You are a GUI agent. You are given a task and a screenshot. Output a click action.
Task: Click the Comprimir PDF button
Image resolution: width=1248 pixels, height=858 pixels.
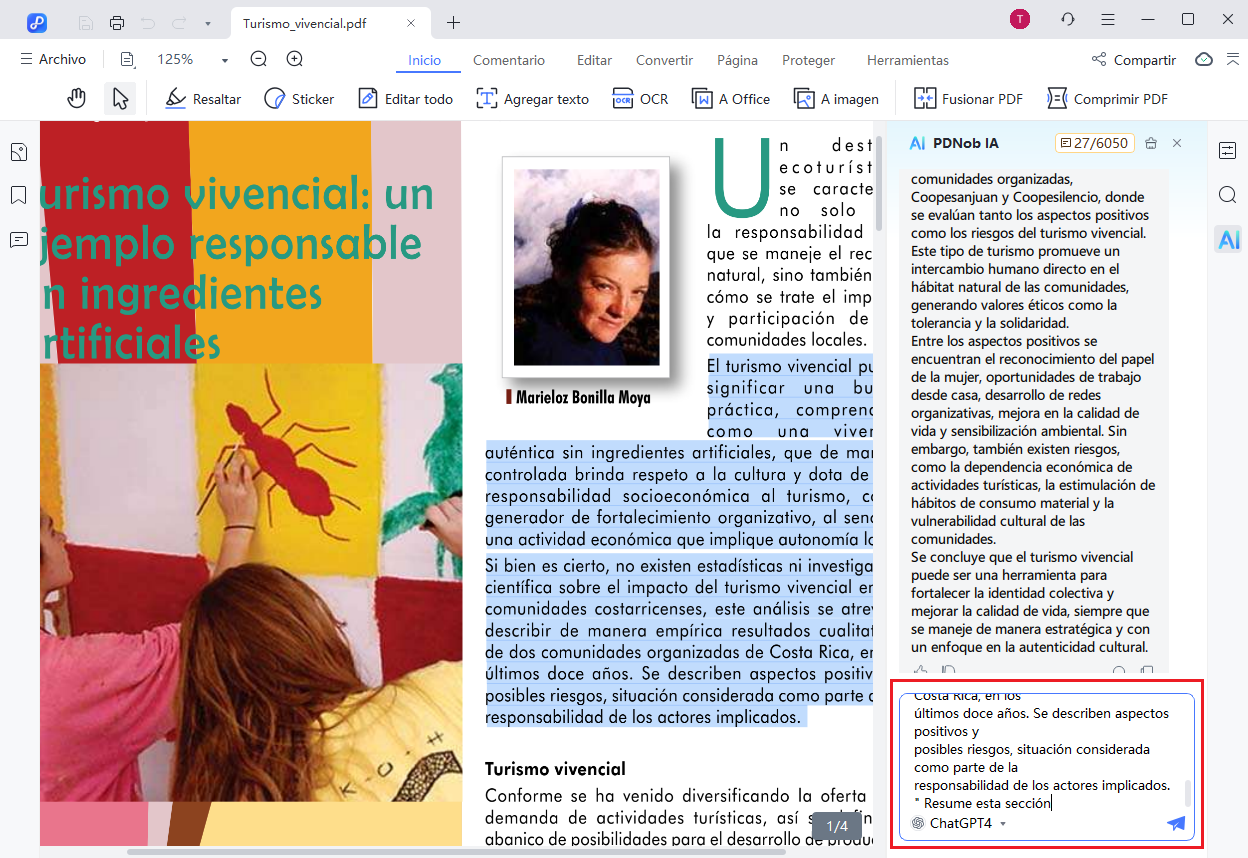[1107, 99]
